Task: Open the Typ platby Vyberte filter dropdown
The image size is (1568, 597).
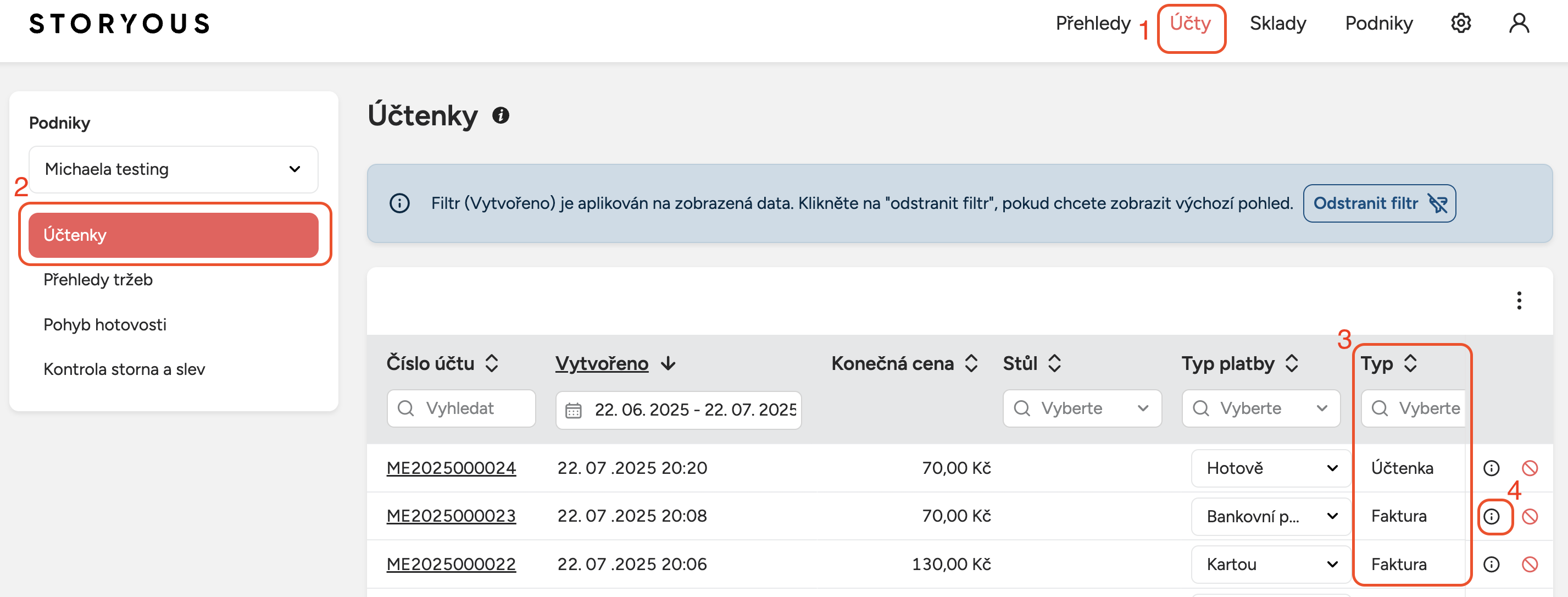Action: coord(1261,408)
